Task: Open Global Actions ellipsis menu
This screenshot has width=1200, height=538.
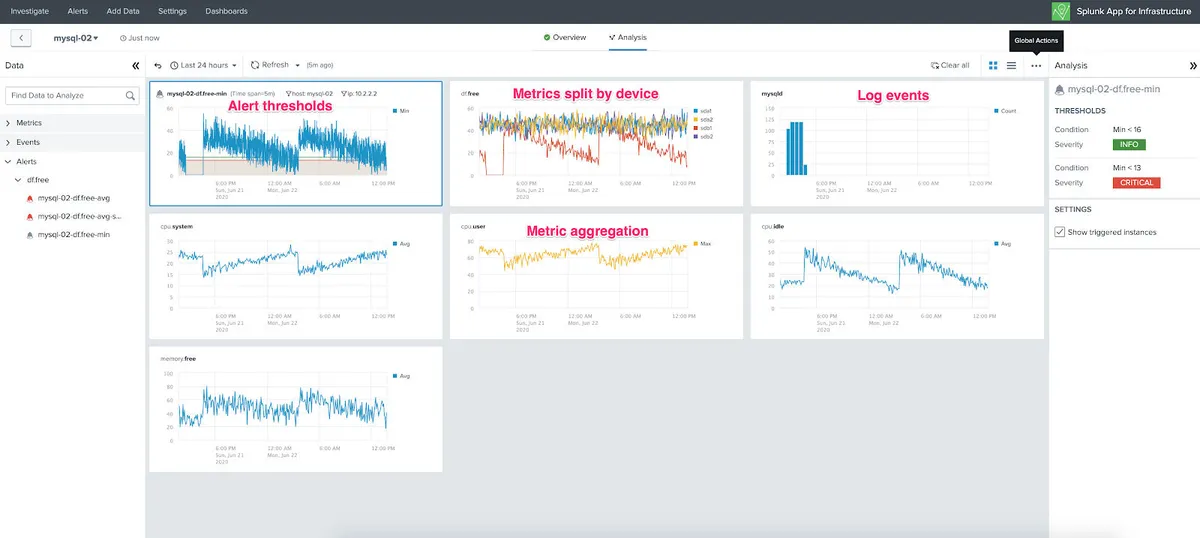Action: (1036, 65)
